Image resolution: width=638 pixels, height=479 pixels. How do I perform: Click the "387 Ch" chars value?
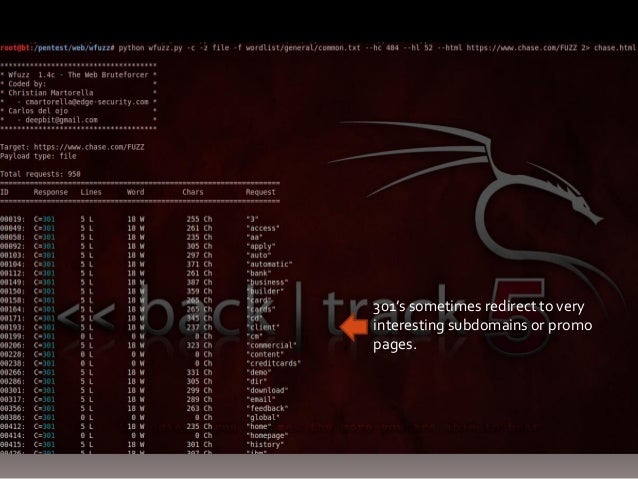(x=199, y=282)
